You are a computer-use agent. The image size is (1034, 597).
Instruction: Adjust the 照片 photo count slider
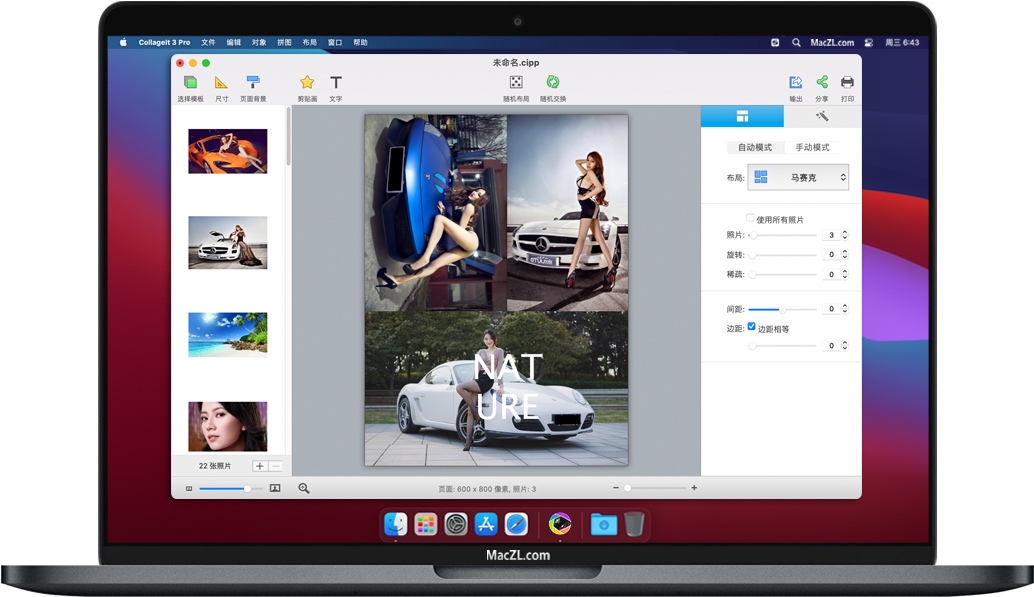[x=783, y=235]
